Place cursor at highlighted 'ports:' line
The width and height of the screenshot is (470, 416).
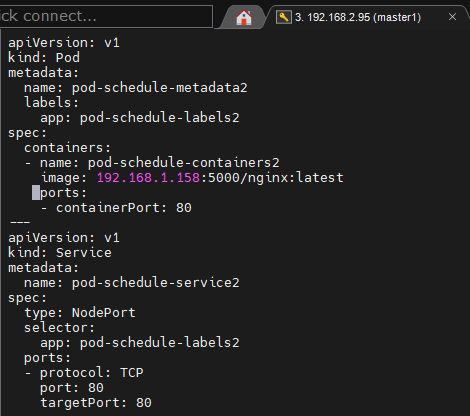(63, 193)
